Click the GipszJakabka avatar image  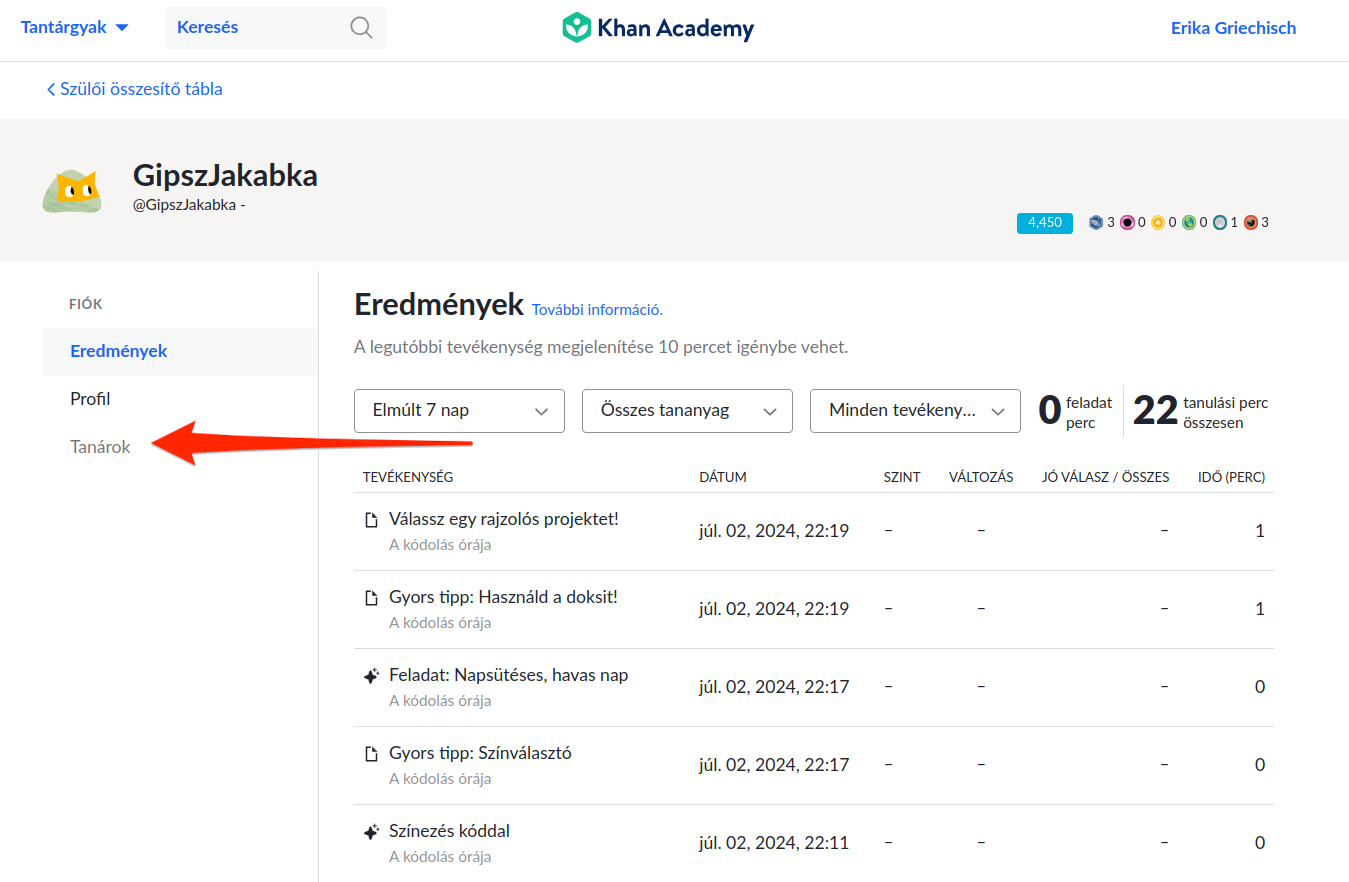(x=71, y=191)
